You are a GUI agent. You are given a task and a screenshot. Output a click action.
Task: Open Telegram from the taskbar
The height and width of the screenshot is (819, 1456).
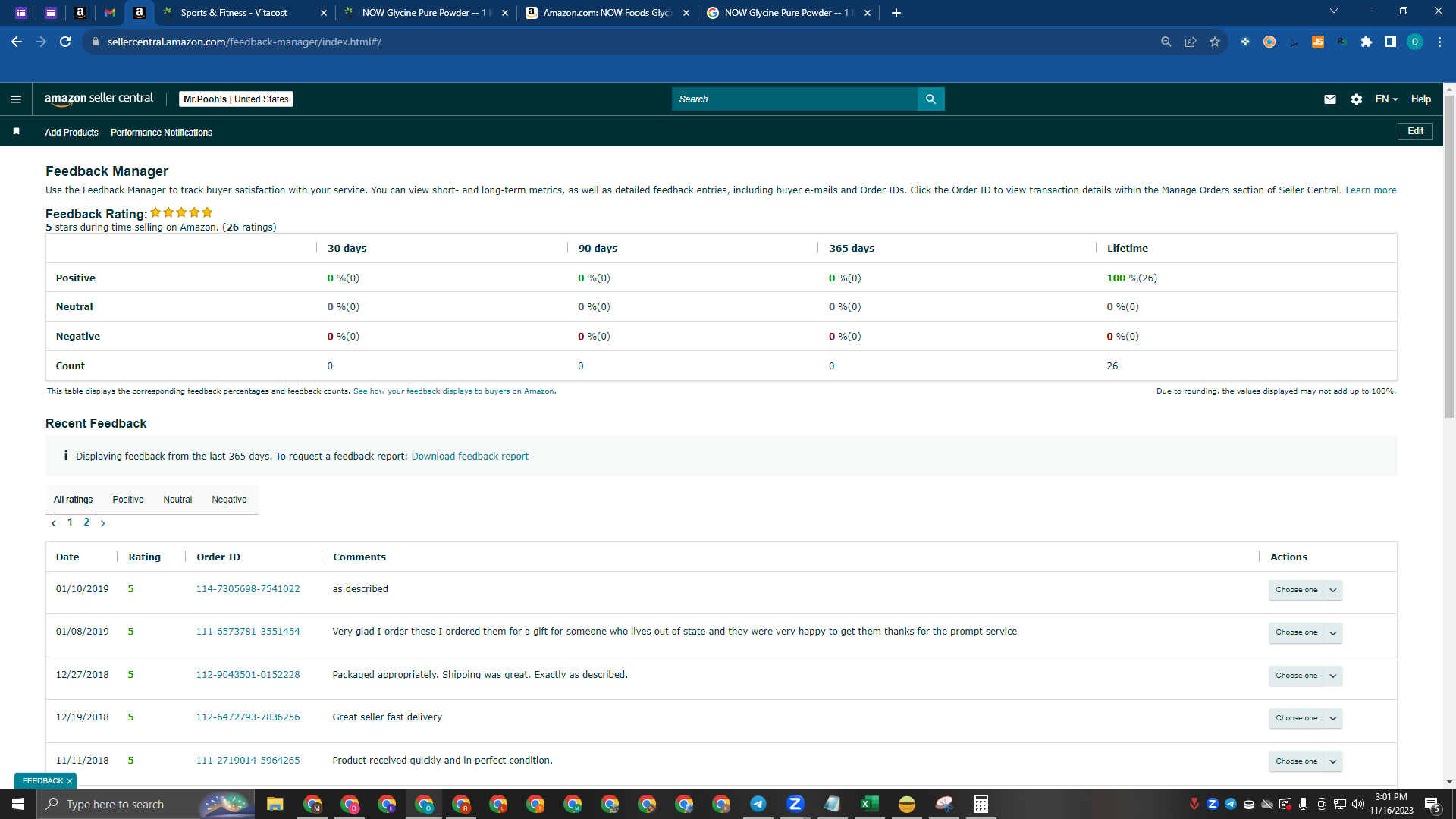coord(758,804)
